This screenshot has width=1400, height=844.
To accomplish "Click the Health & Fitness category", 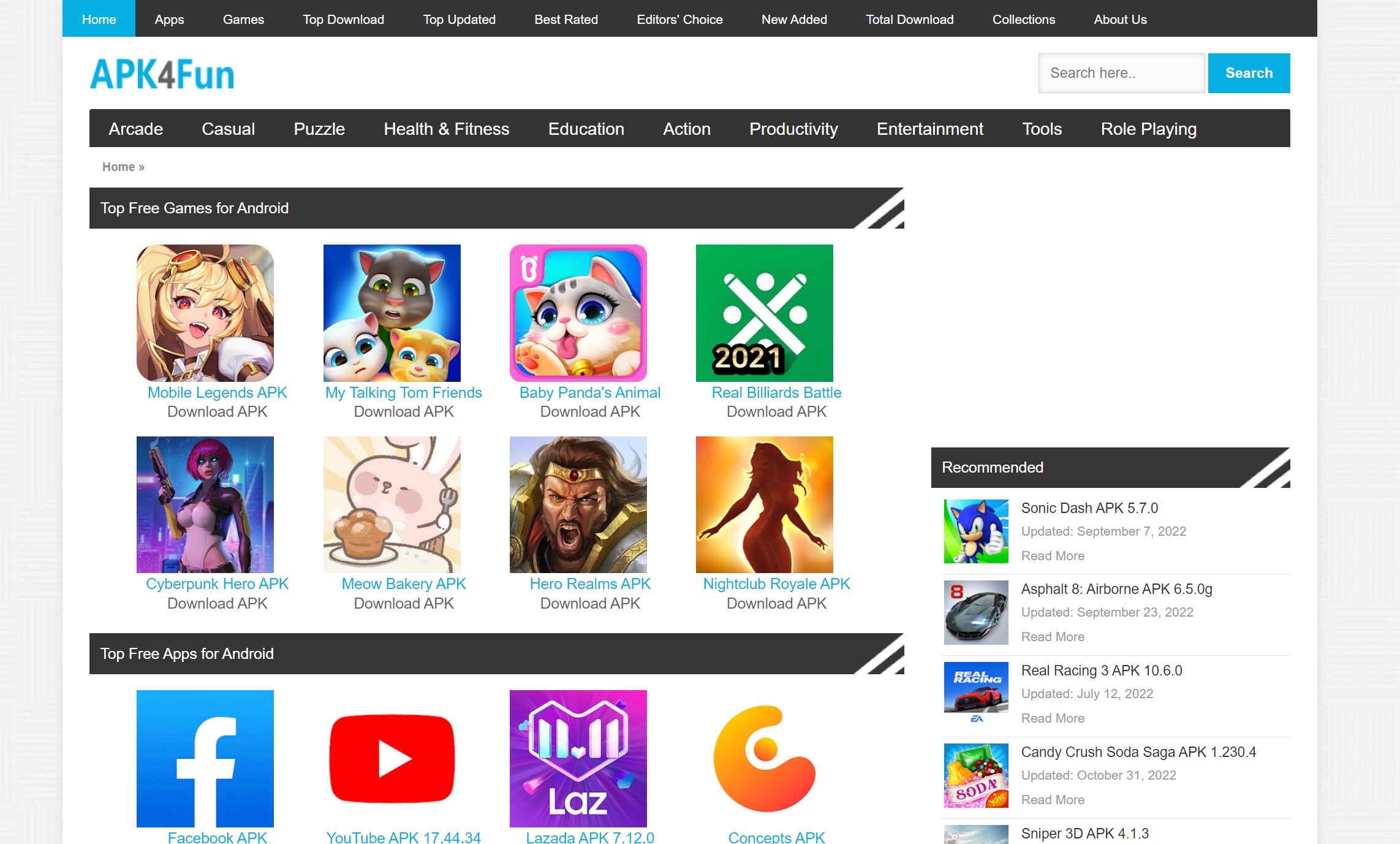I will click(x=447, y=128).
